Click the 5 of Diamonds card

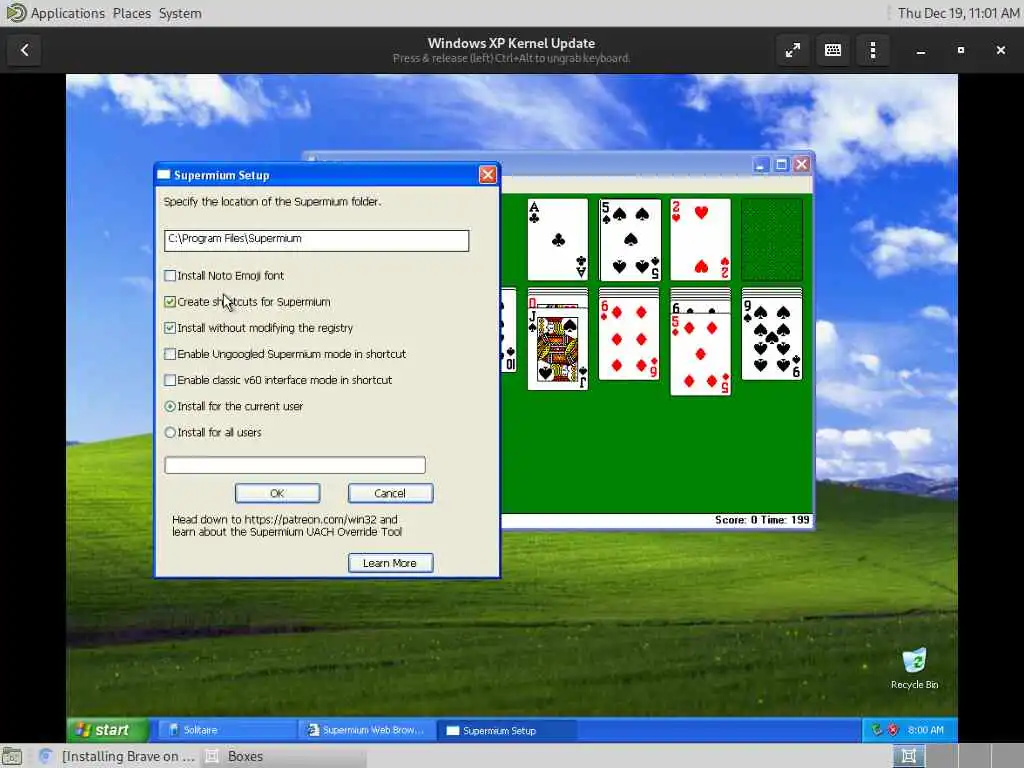pos(701,354)
